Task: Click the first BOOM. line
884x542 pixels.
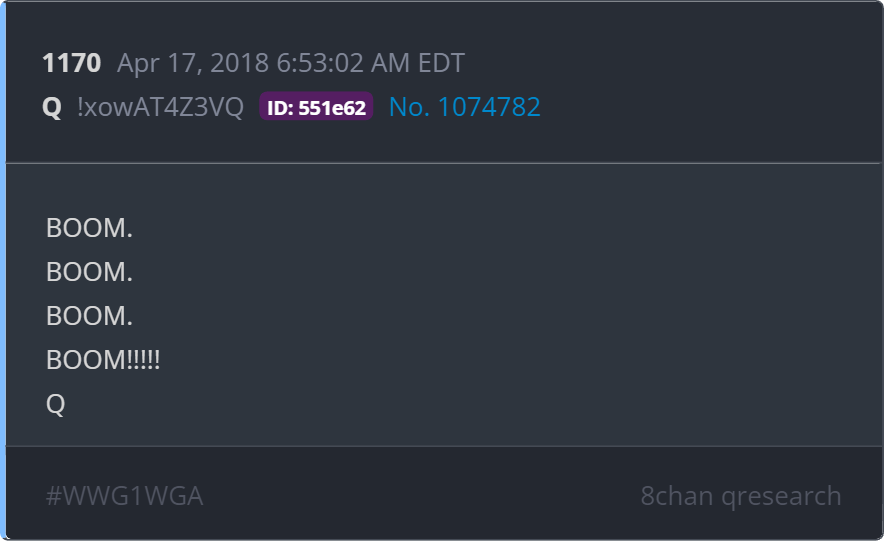Action: click(x=89, y=228)
